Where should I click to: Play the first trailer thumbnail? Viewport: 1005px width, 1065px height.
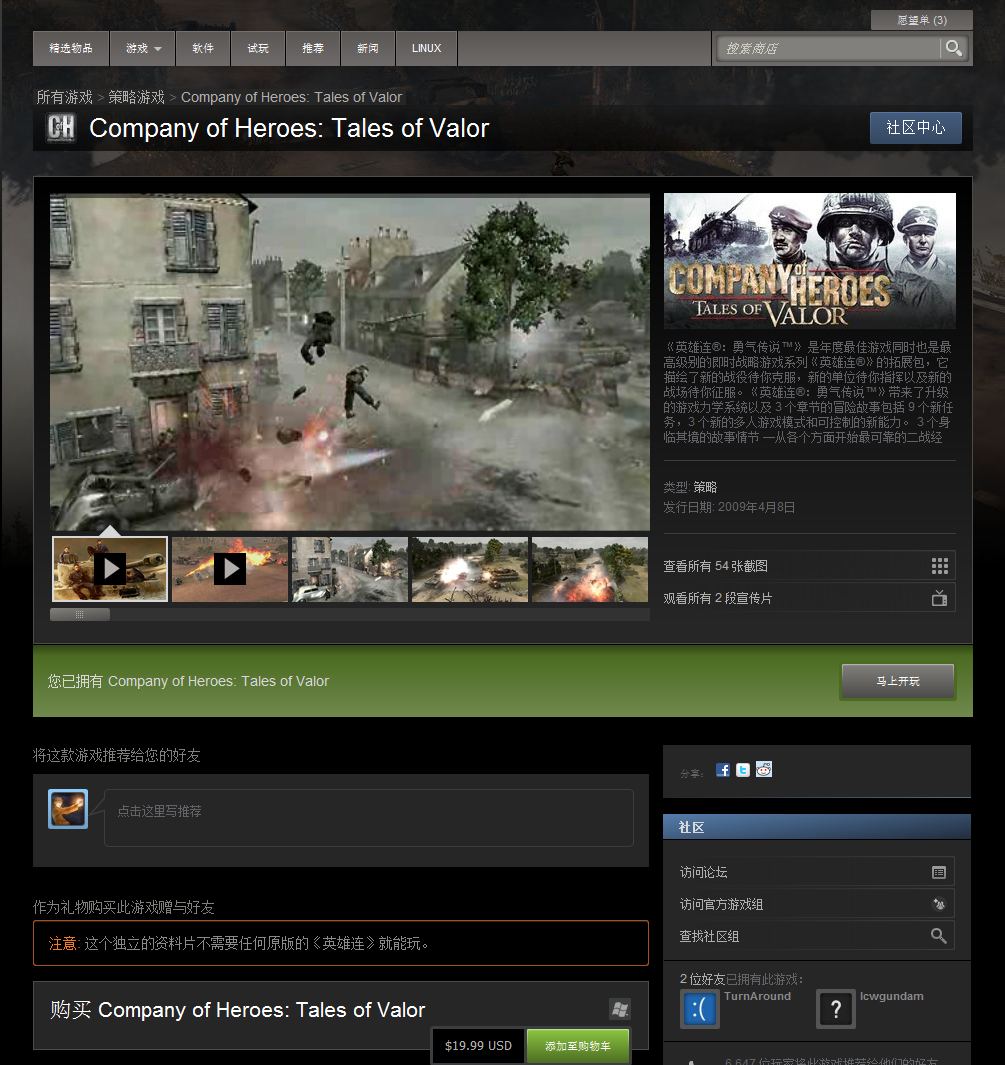coord(110,569)
